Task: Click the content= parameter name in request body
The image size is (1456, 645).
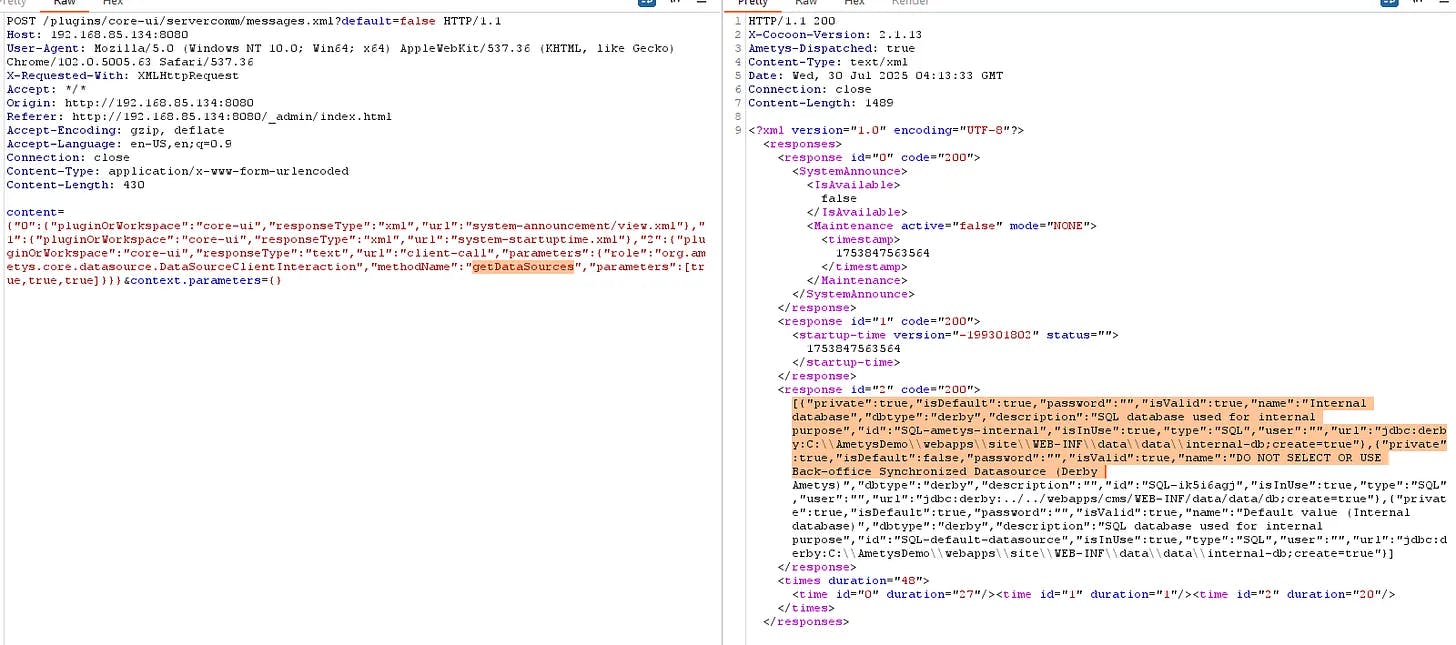Action: point(35,212)
